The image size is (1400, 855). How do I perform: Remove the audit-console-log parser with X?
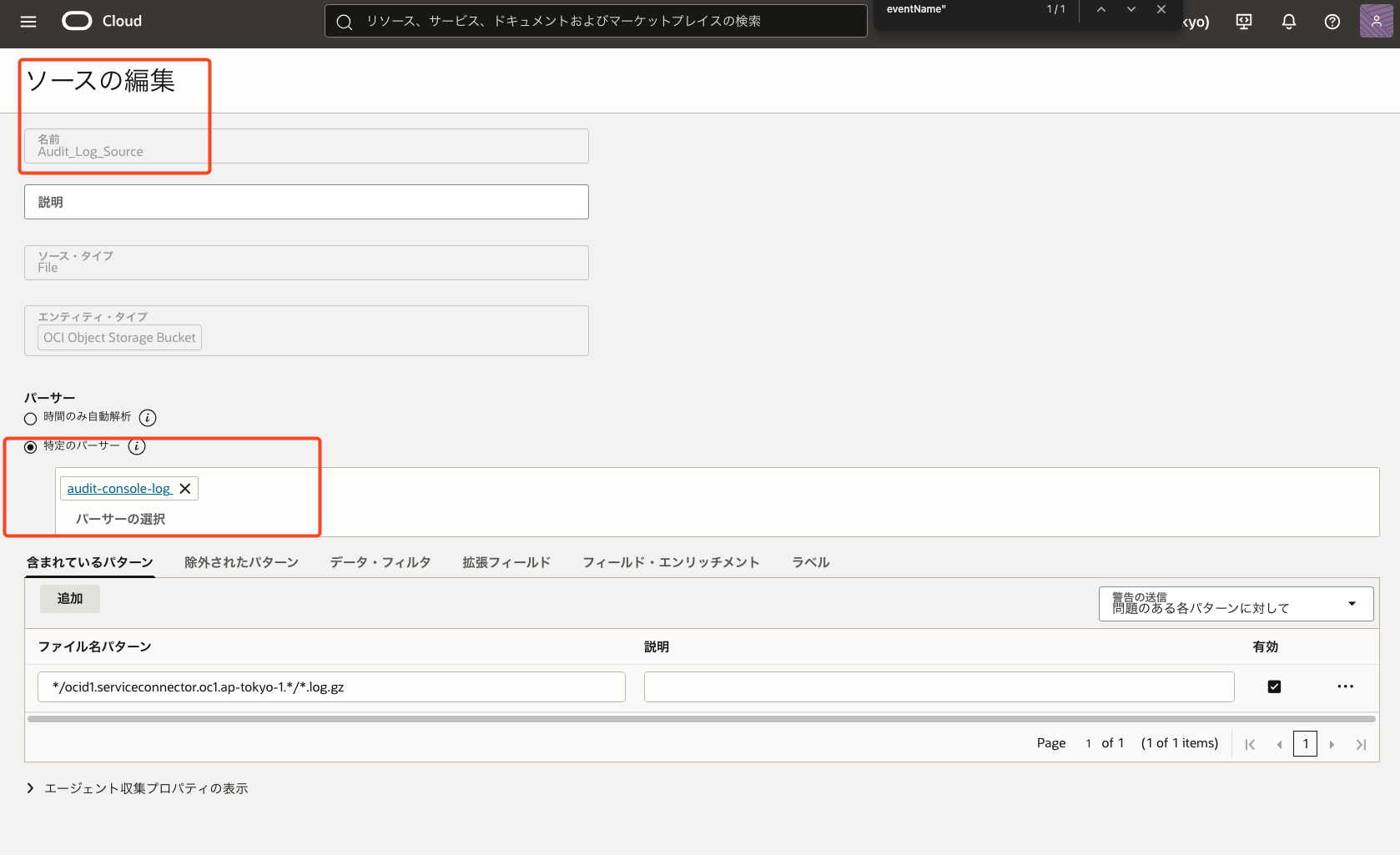(x=185, y=489)
